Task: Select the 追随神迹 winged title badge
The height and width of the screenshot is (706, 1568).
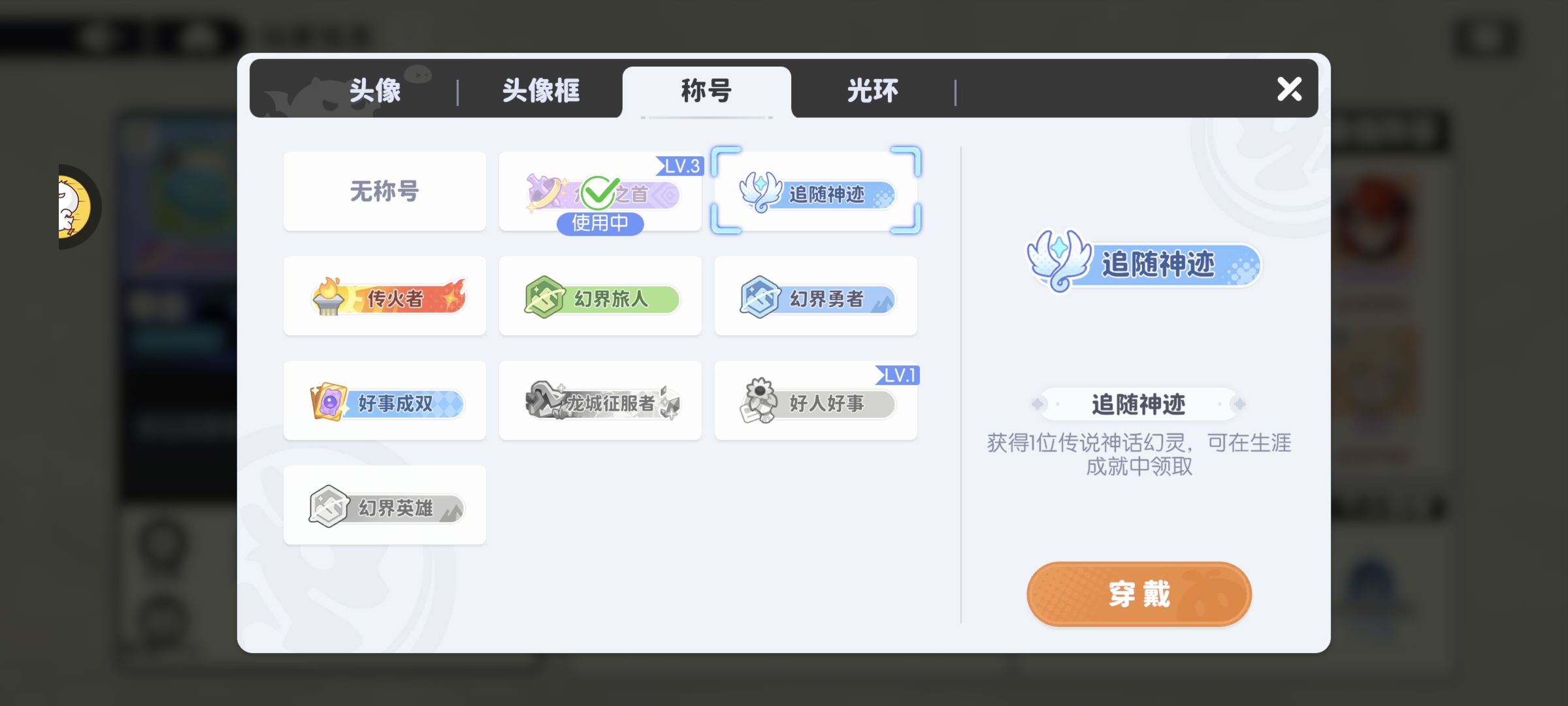Action: [x=816, y=192]
